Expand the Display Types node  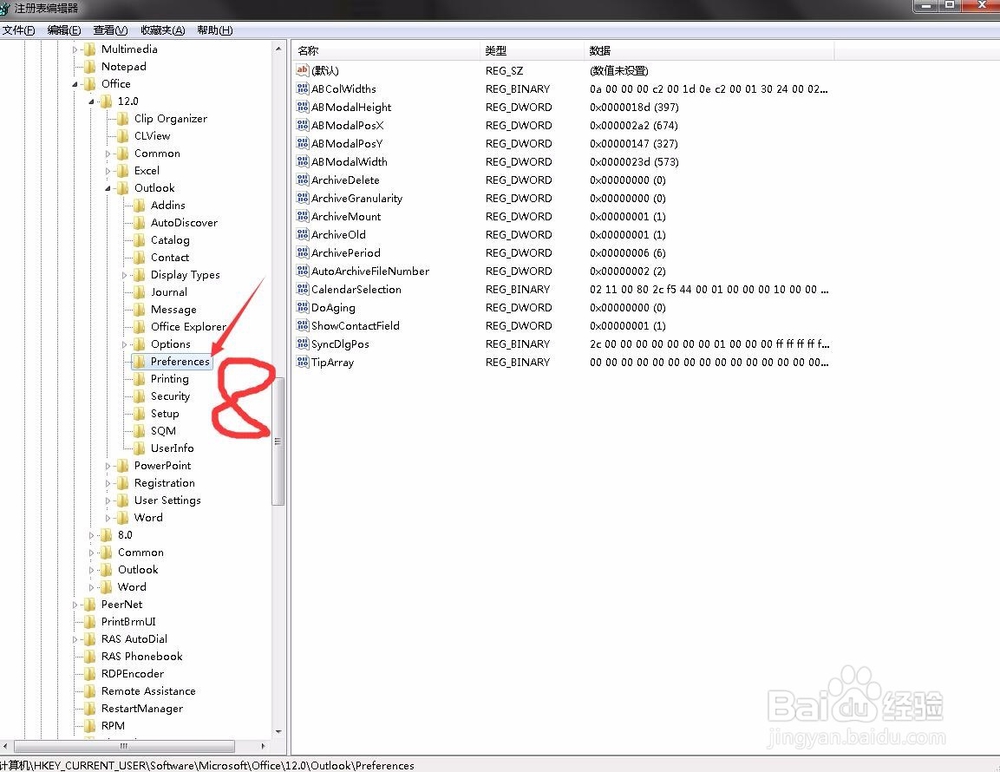point(125,275)
